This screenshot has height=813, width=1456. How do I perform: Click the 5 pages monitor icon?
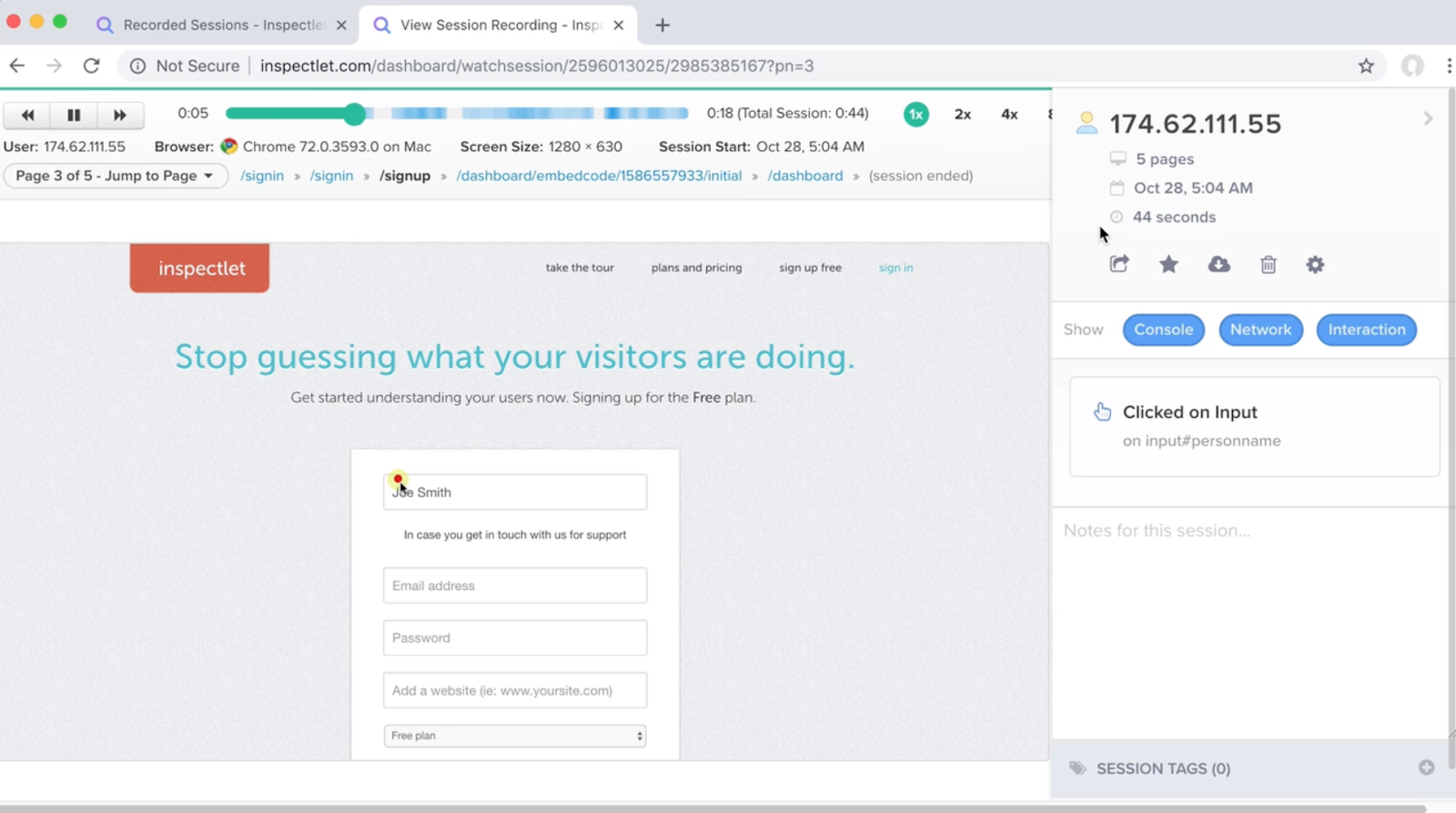(1117, 158)
